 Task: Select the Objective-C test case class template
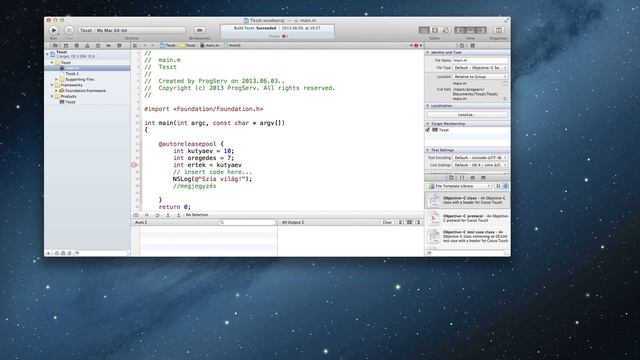467,236
